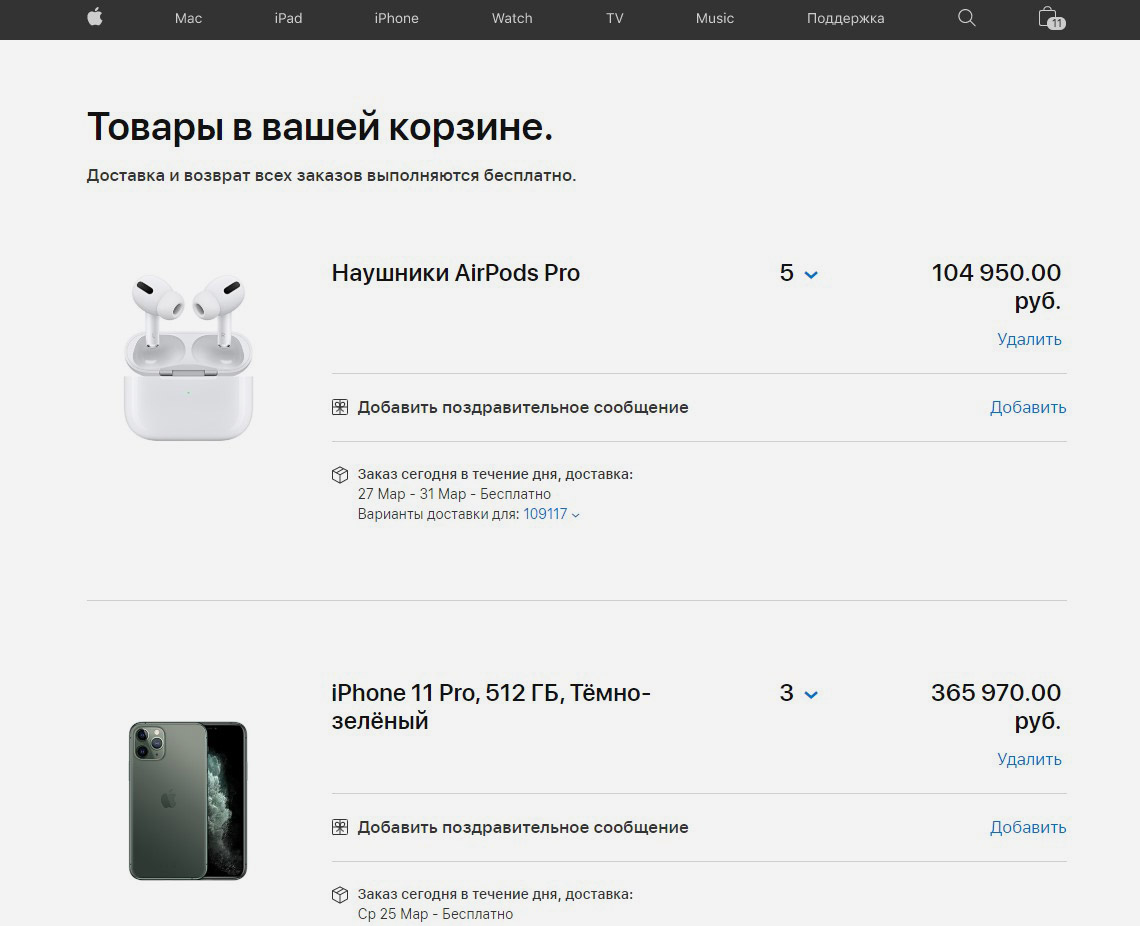
Task: Click the gift icon for iPhone 11 Pro
Action: pyautogui.click(x=340, y=827)
